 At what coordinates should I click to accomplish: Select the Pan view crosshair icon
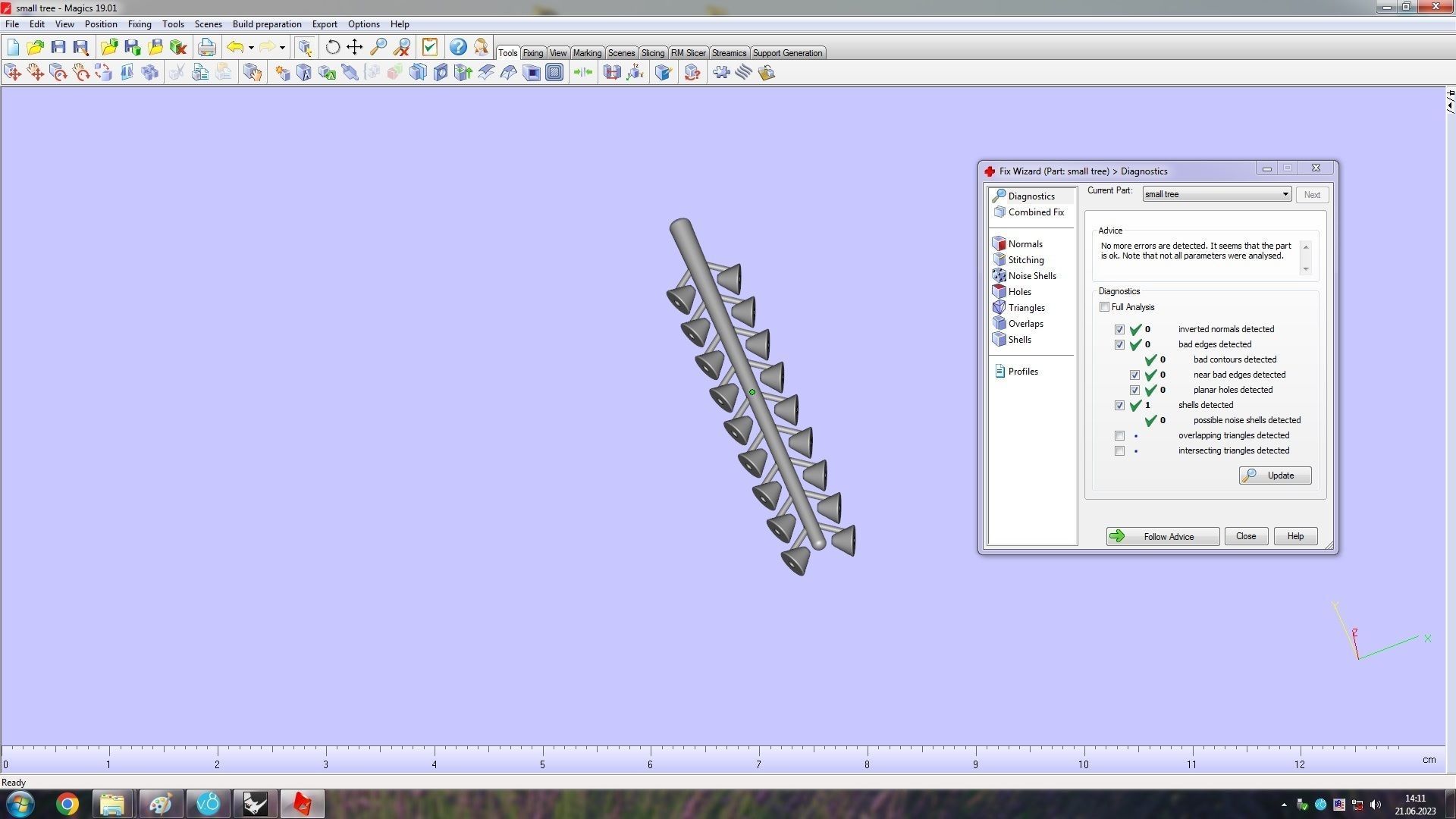point(355,47)
